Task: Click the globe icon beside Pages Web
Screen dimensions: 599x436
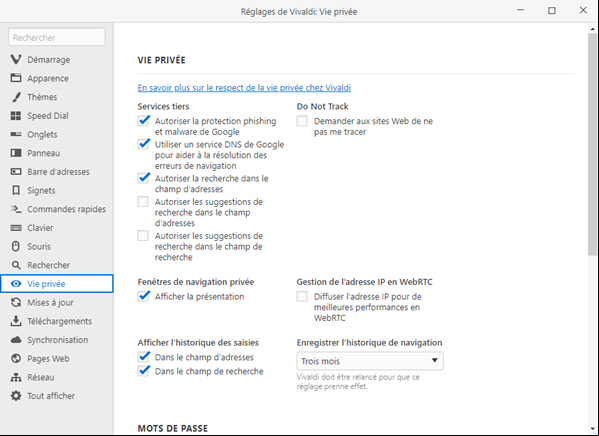Action: [x=16, y=358]
